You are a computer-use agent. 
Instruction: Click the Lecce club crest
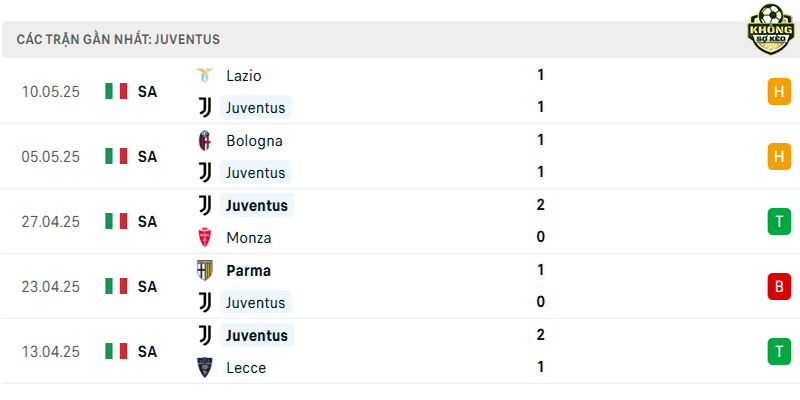[205, 368]
